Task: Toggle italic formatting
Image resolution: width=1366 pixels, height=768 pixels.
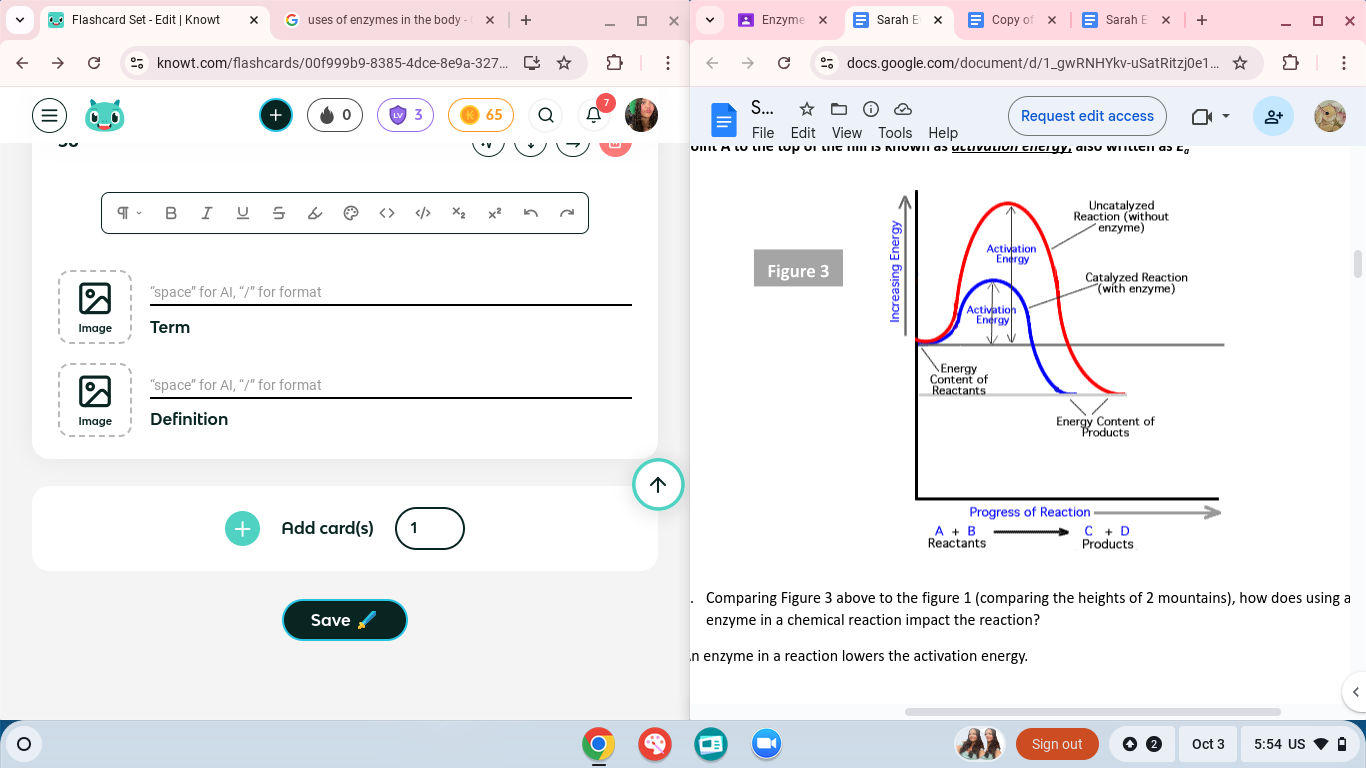Action: [x=207, y=213]
